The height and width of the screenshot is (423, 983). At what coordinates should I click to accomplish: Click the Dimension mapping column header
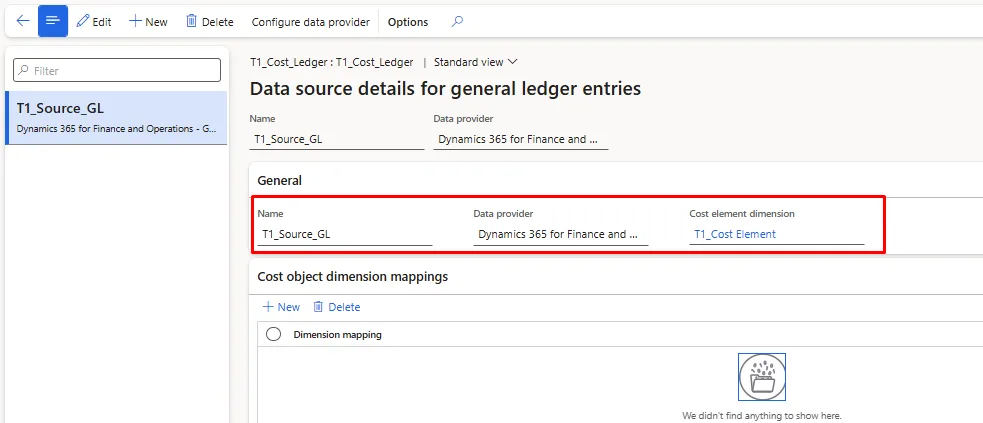338,335
